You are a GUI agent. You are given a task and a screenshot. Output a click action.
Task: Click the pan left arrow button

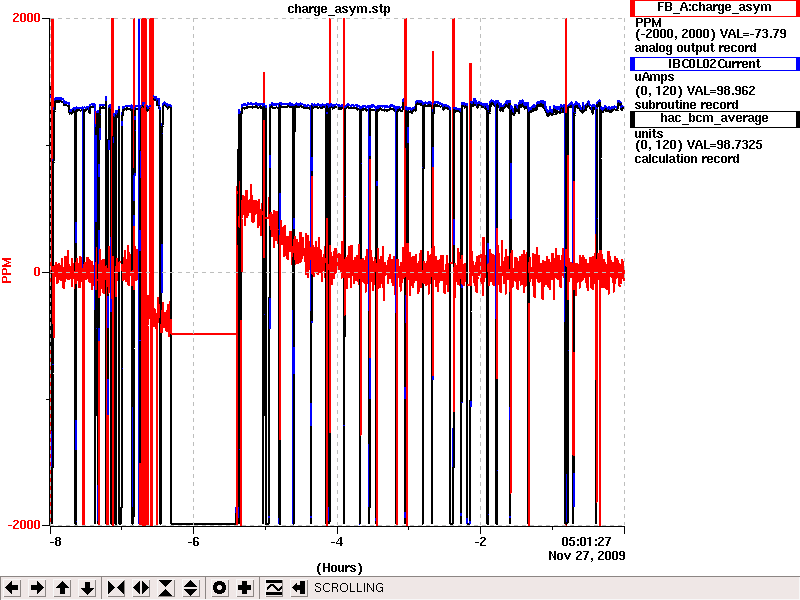point(12,588)
